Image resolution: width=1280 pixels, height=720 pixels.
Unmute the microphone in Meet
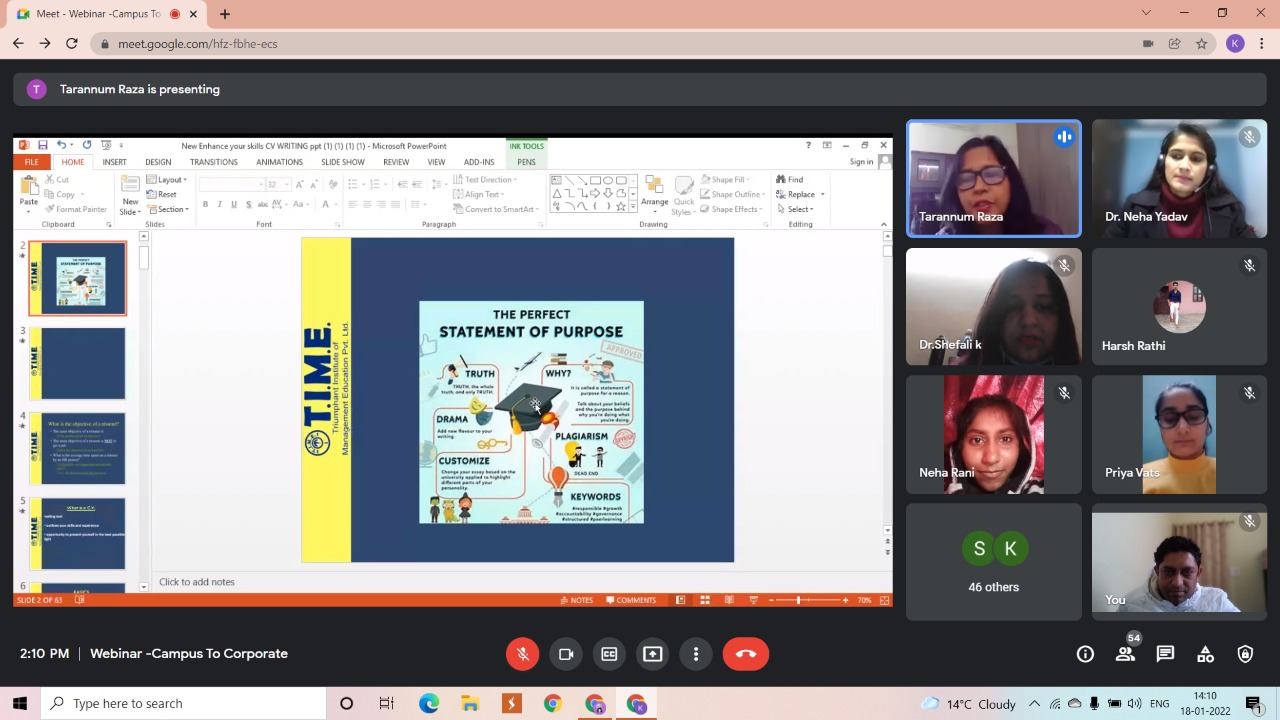click(x=522, y=654)
